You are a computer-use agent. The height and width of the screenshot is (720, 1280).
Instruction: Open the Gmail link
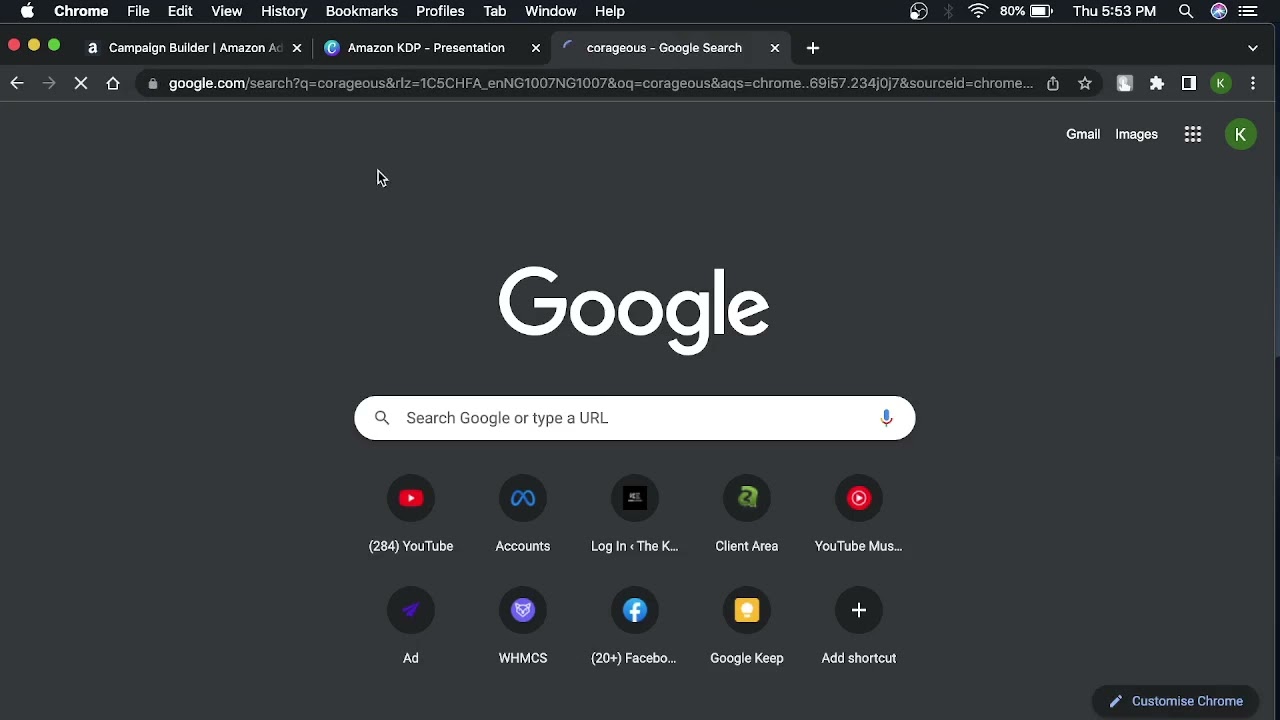point(1083,134)
